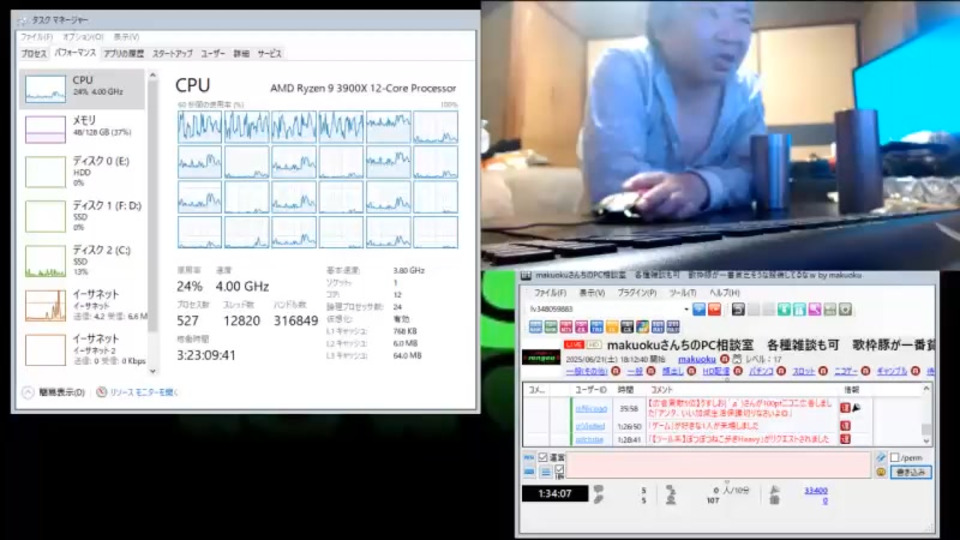The height and width of the screenshot is (540, 960).
Task: Click the black plugin icon in second toolbar row
Action: [x=627, y=327]
